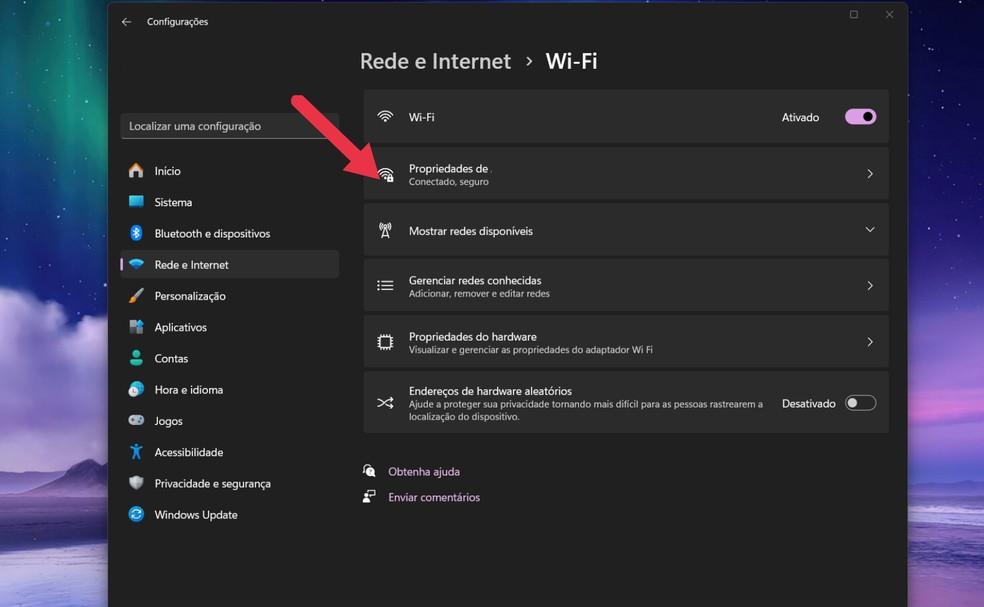Enable Endereços de hardware aleatórios toggle

click(x=860, y=403)
